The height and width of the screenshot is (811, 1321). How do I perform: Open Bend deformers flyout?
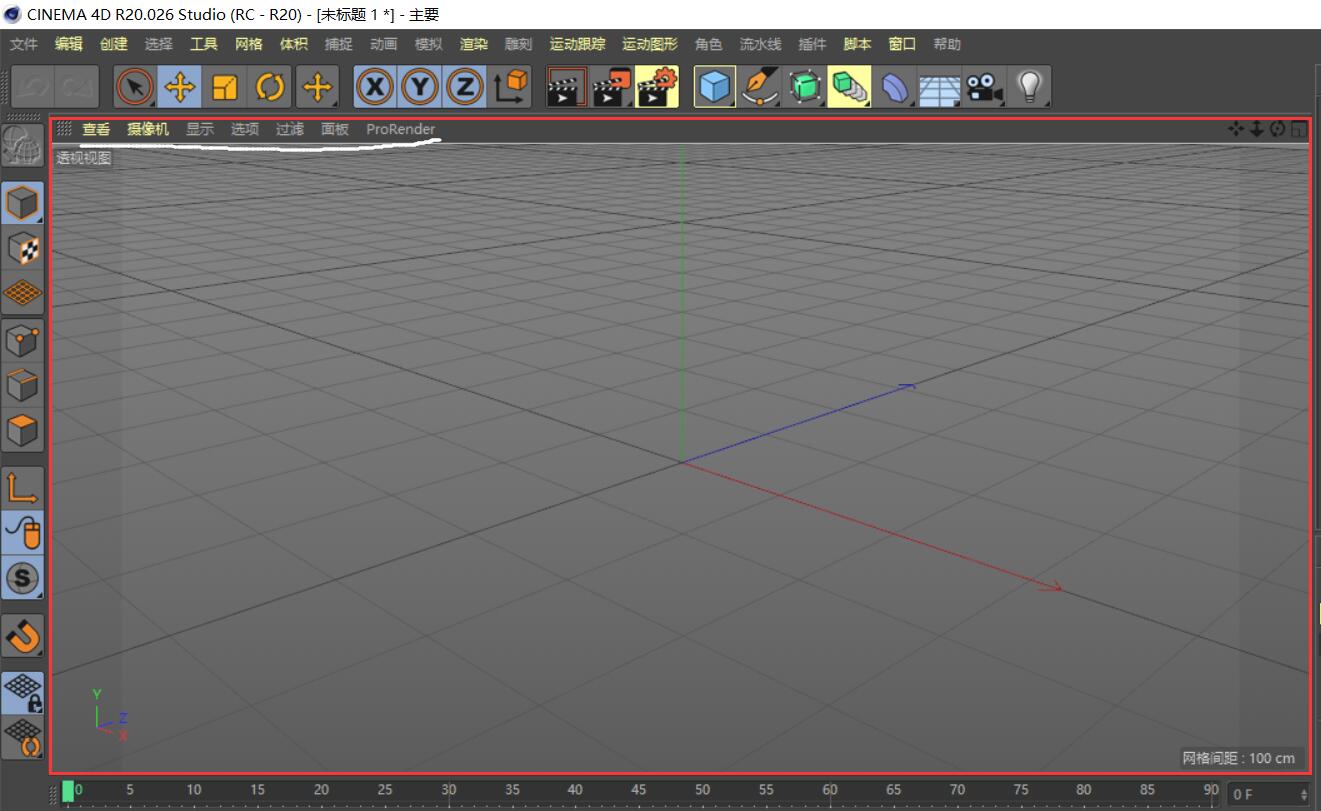tap(895, 87)
